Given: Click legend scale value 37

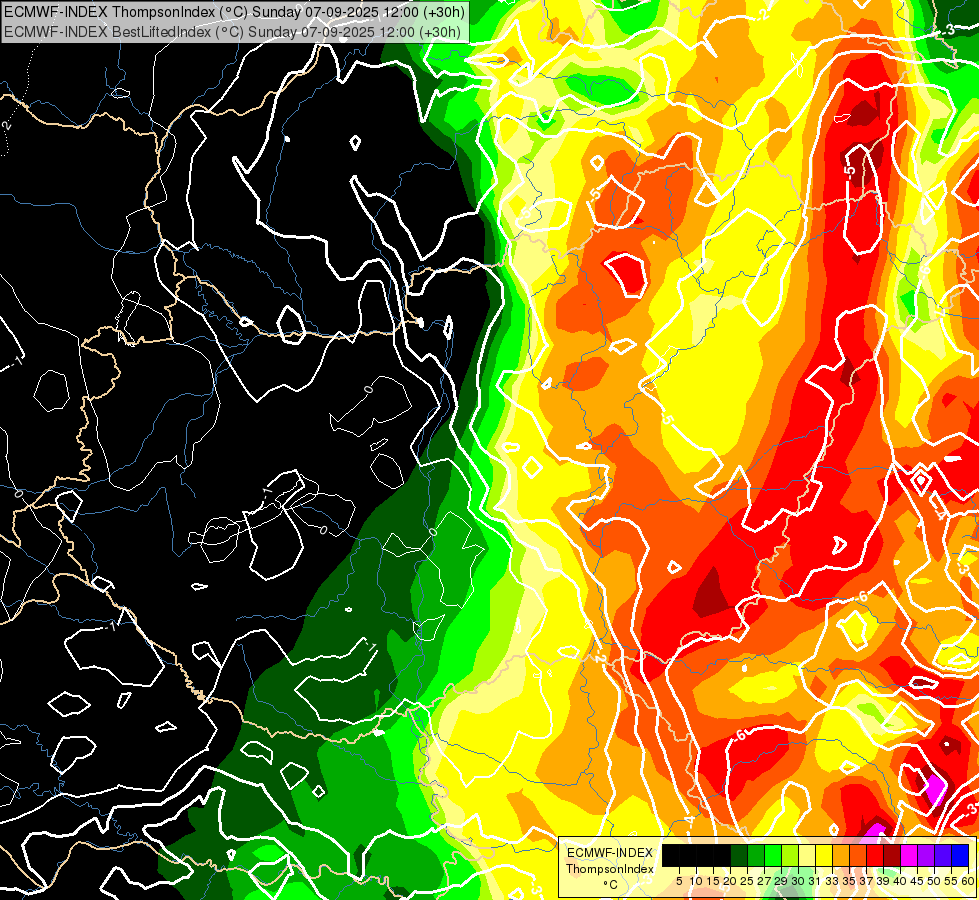Looking at the screenshot, I should pos(867,881).
